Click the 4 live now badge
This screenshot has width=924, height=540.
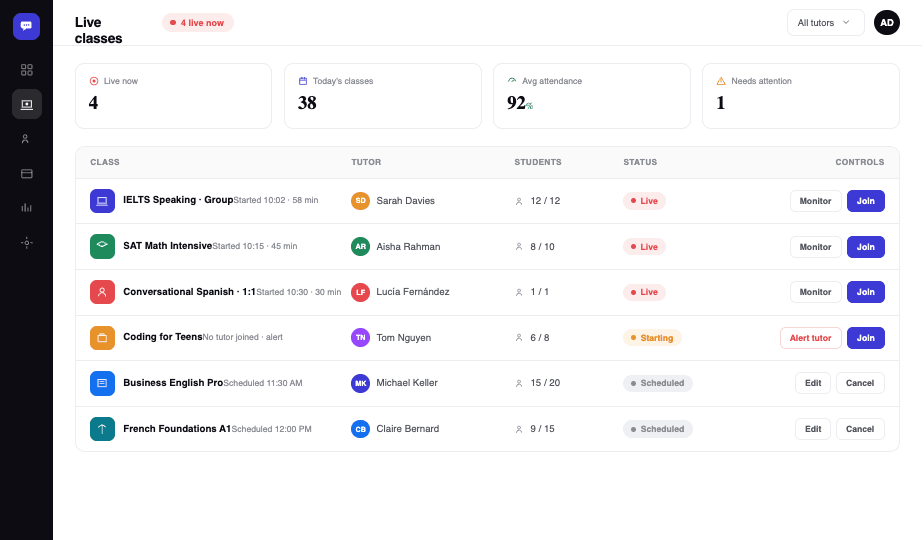(x=198, y=23)
